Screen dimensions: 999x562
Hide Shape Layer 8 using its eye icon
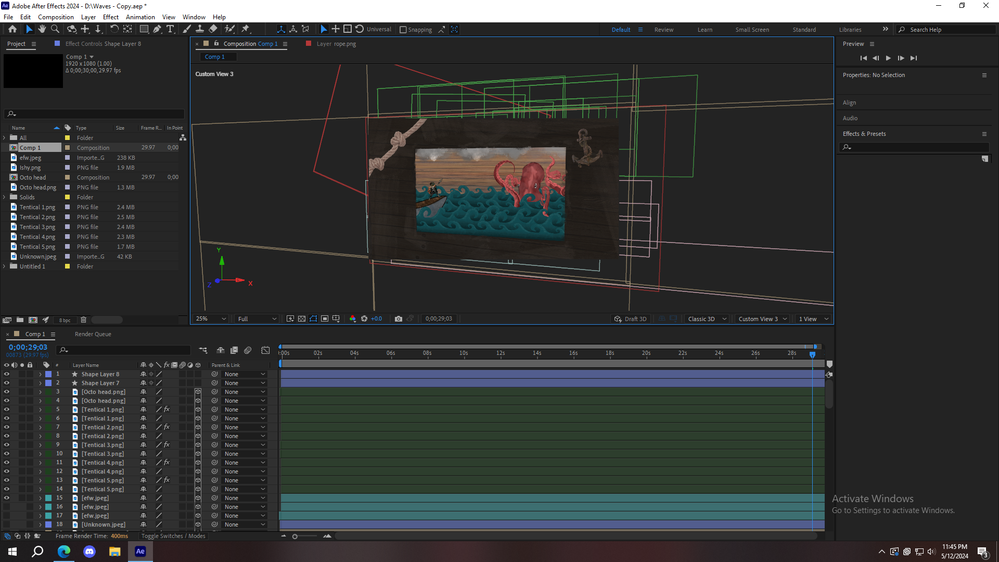point(6,374)
